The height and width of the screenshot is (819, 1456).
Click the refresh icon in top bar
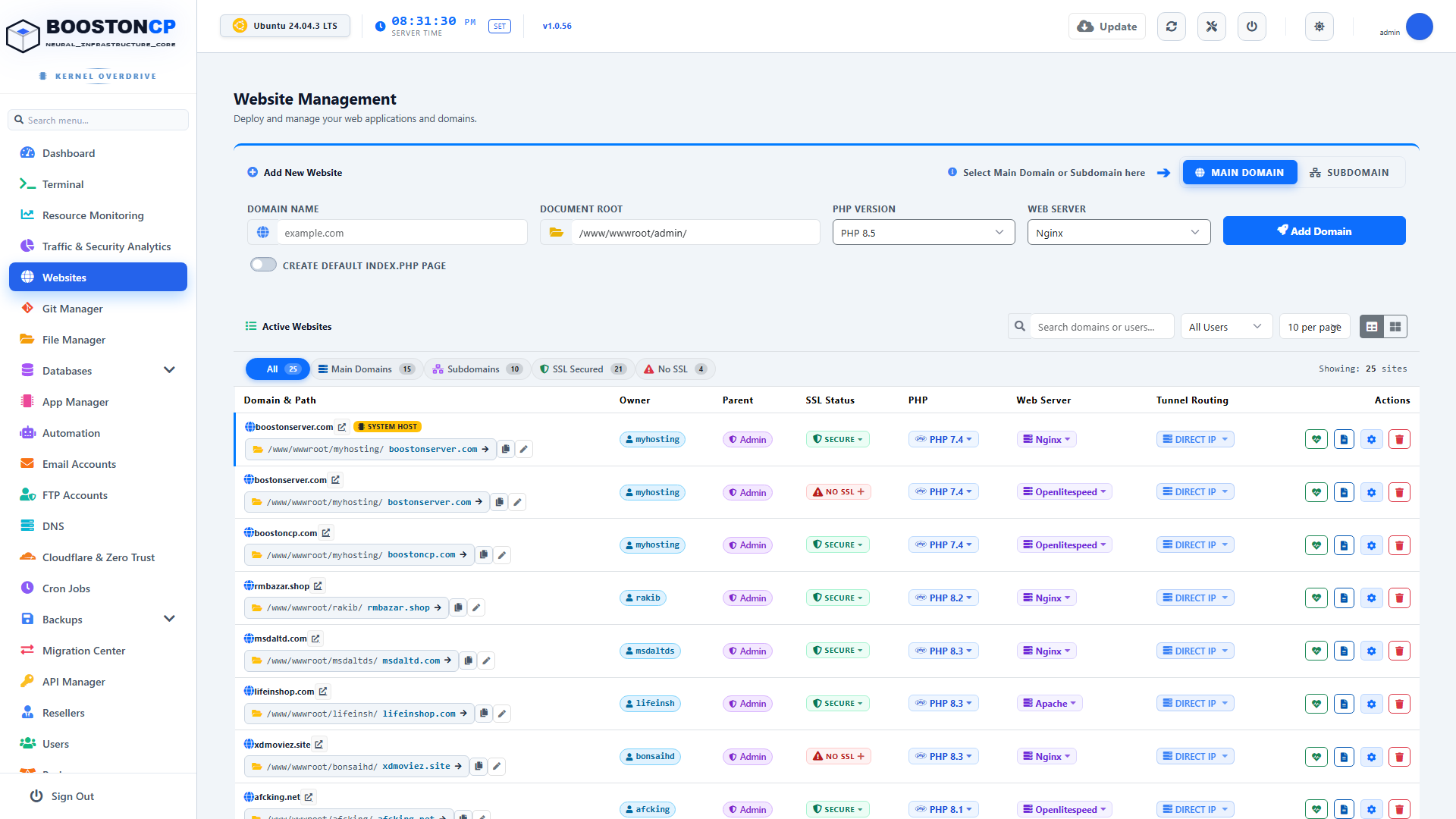point(1172,27)
